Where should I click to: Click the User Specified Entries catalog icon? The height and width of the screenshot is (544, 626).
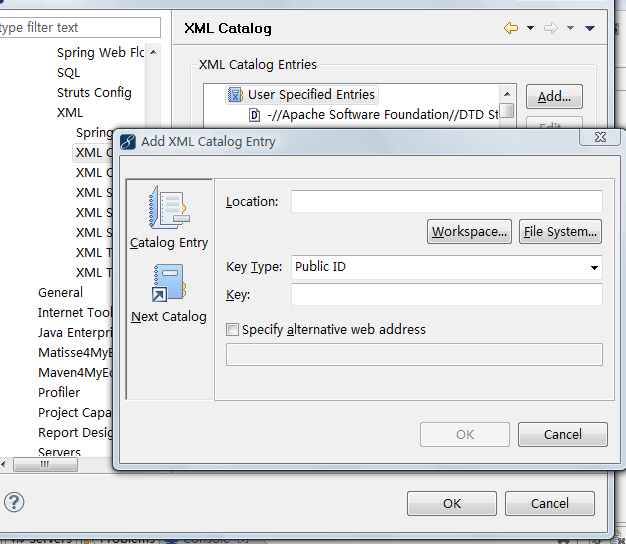pyautogui.click(x=235, y=95)
